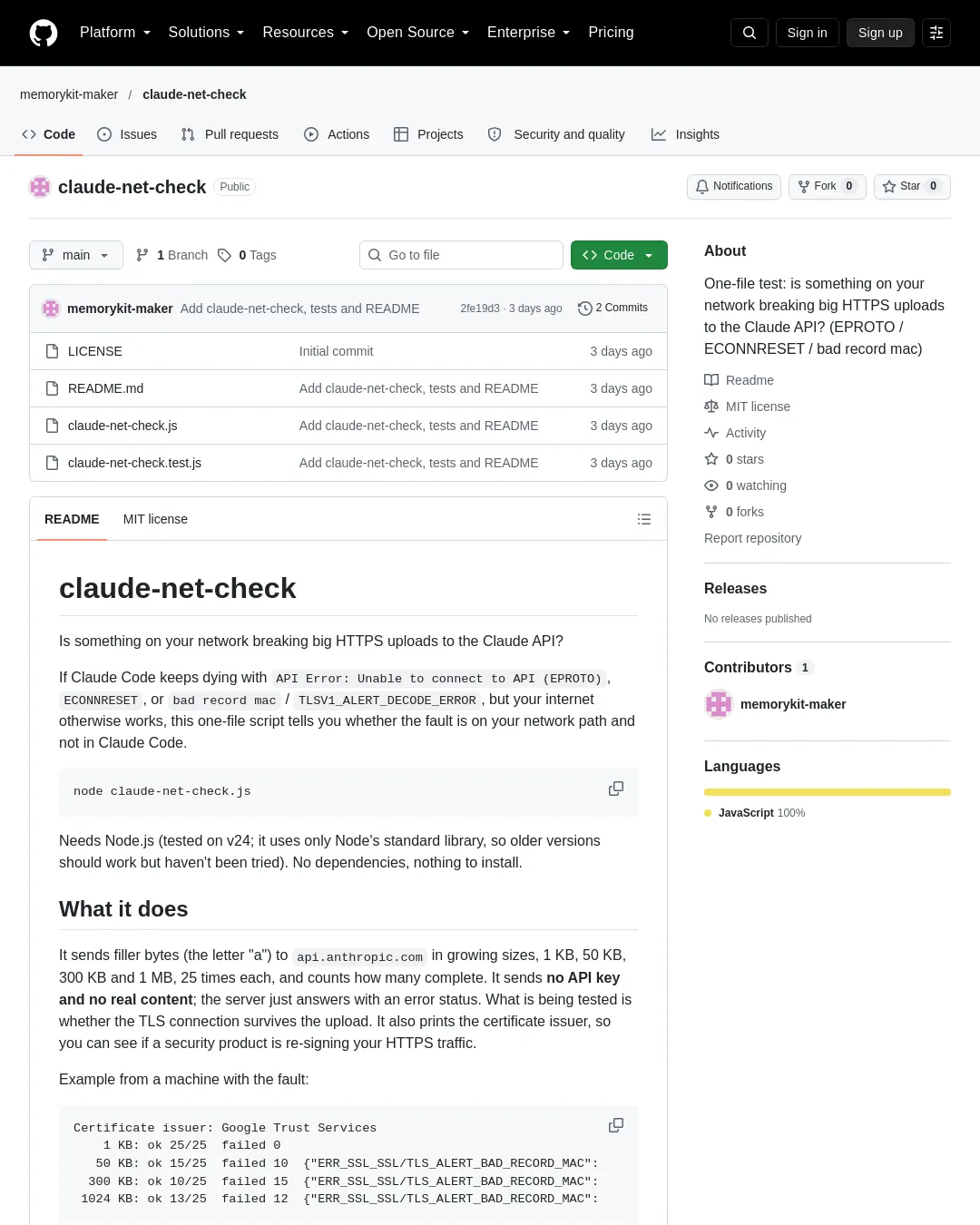This screenshot has width=980, height=1225.
Task: Expand the Platform menu
Action: pos(115,33)
